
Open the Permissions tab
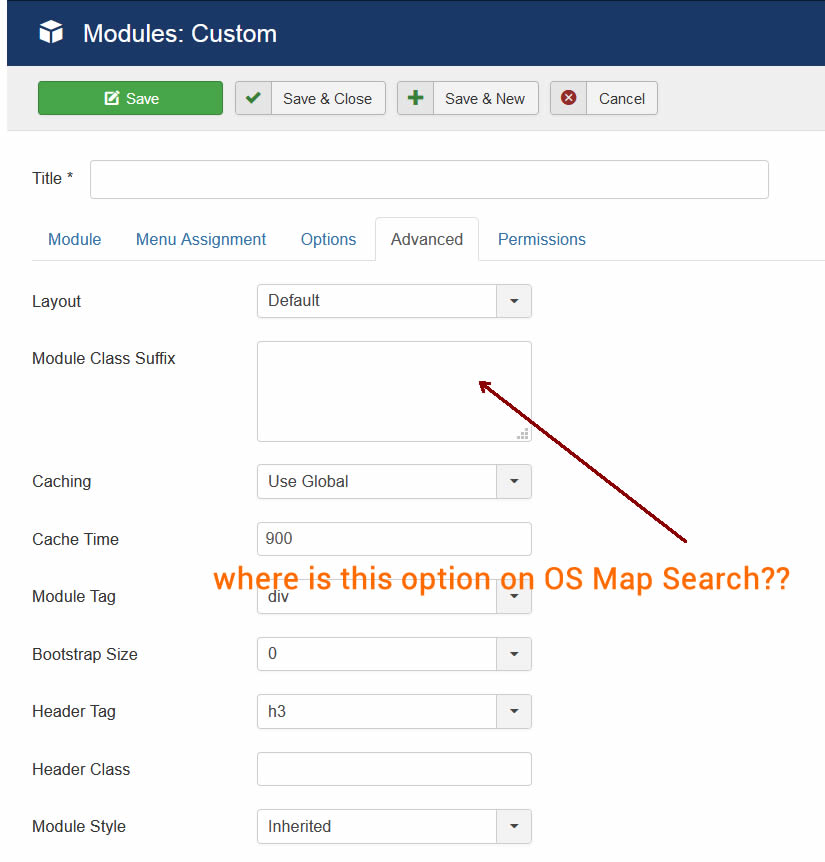coord(541,239)
